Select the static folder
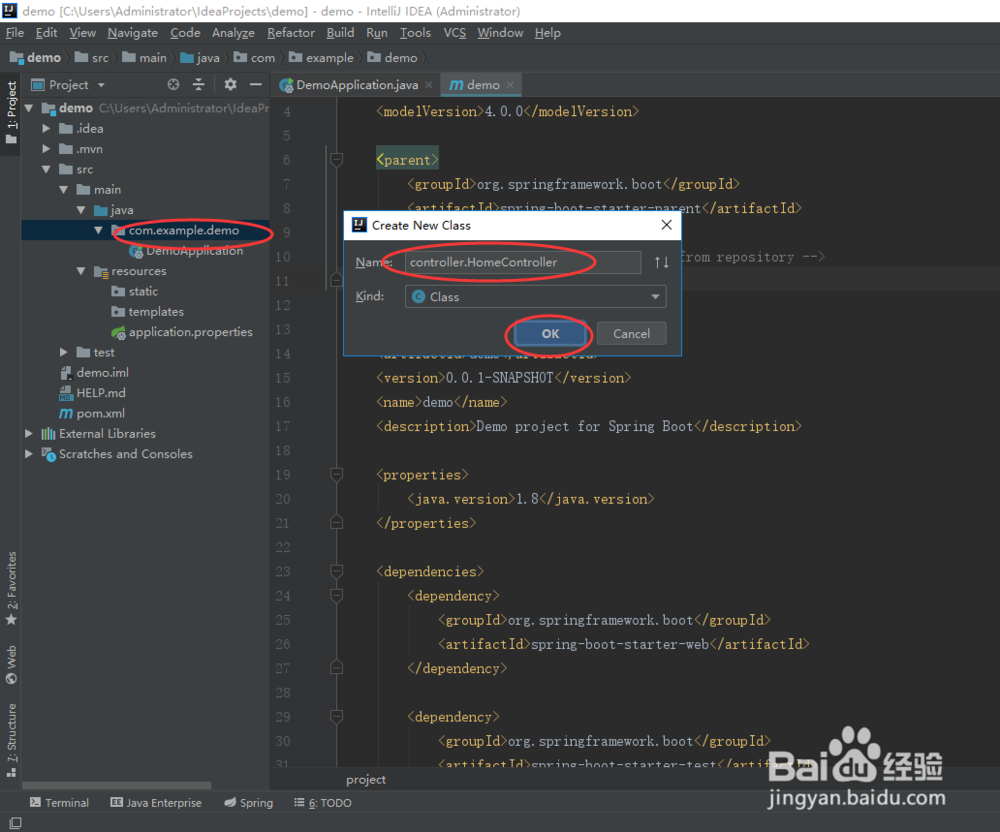The height and width of the screenshot is (832, 1000). tap(135, 291)
